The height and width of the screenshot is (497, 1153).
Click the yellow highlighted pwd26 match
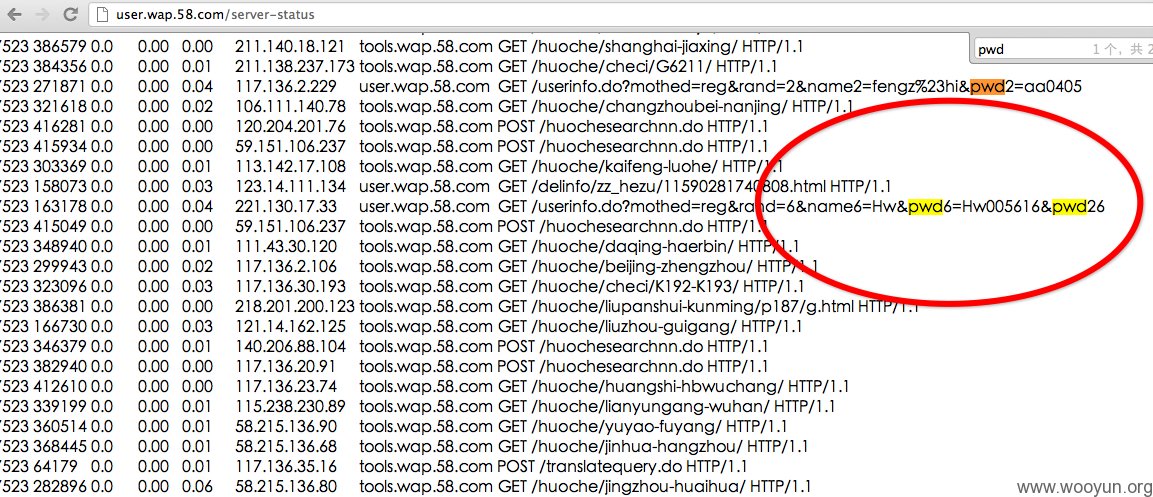click(x=1069, y=207)
